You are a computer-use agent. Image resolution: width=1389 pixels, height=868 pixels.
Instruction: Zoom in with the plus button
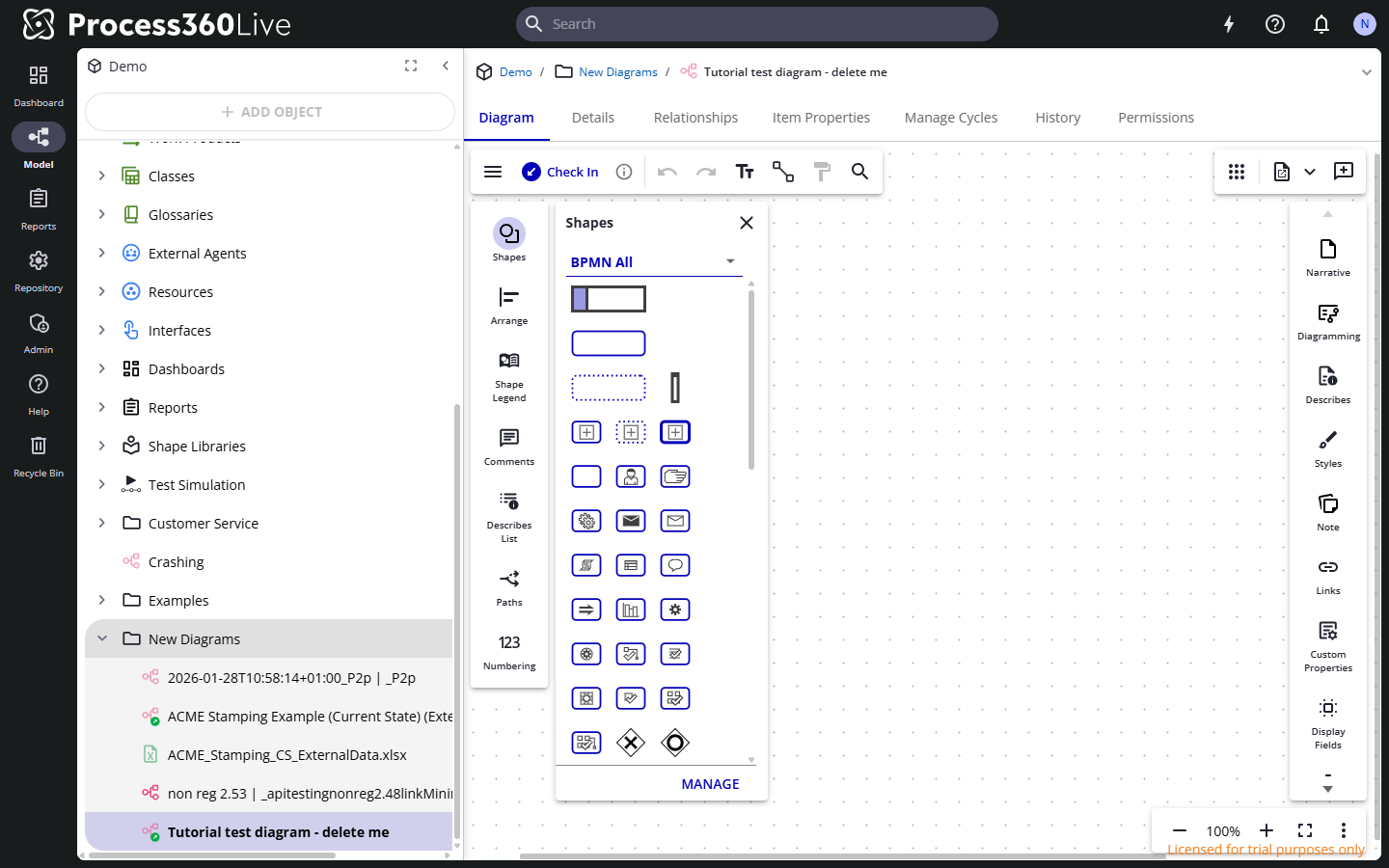1266,830
